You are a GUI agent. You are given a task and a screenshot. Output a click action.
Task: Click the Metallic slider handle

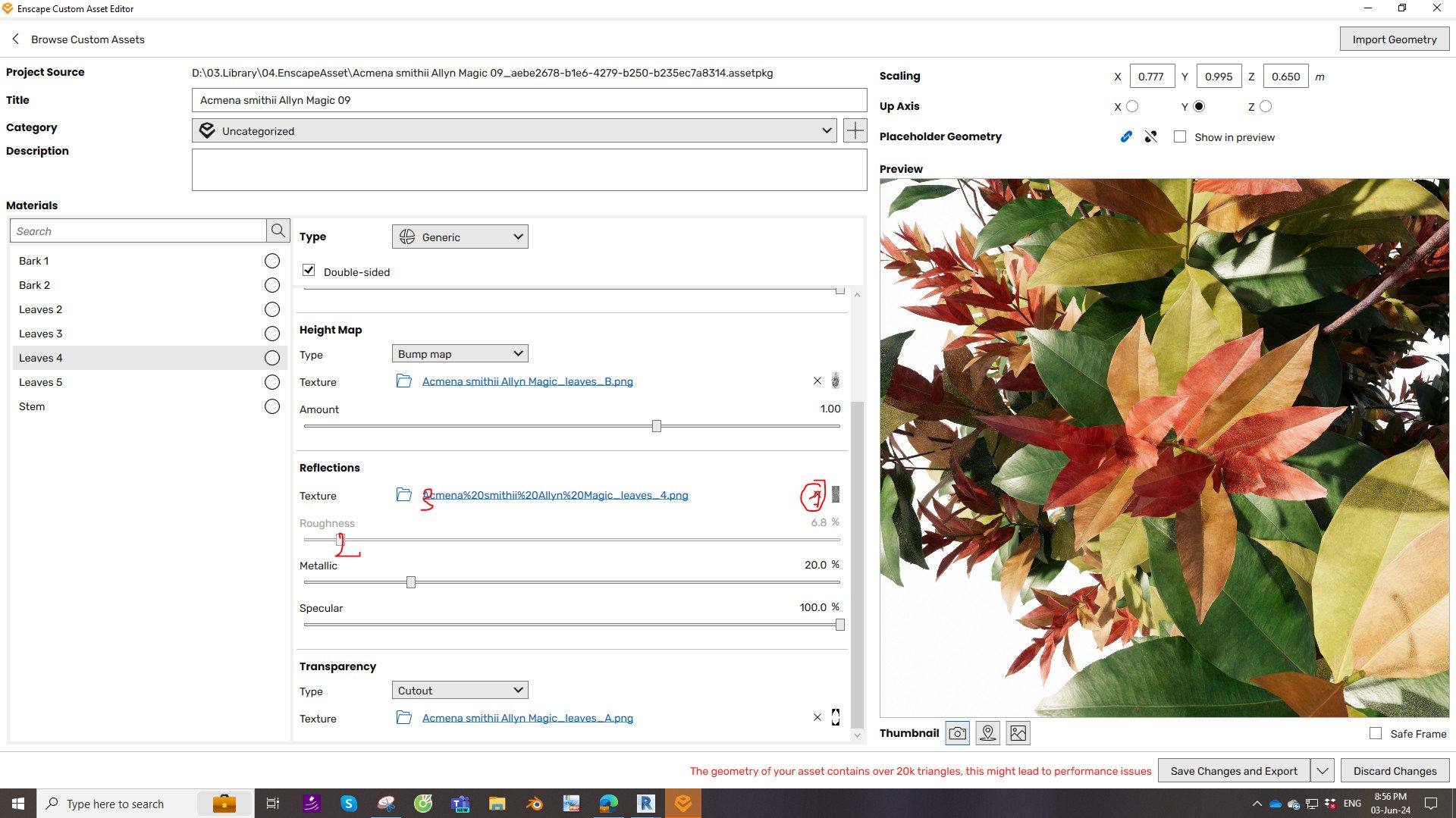[411, 582]
